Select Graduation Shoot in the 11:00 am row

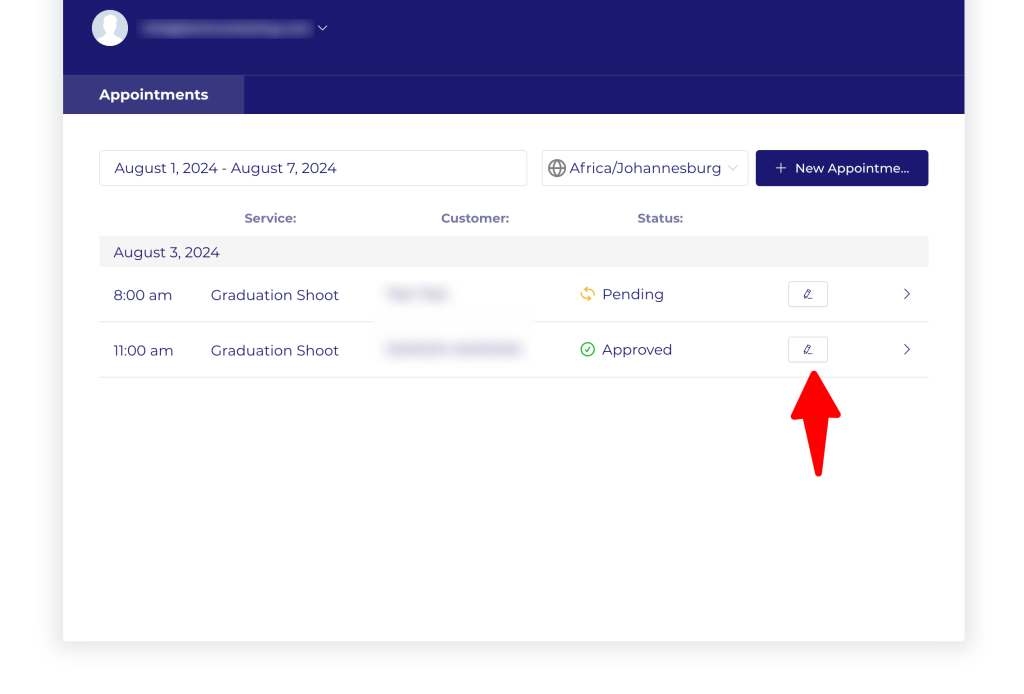tap(274, 351)
